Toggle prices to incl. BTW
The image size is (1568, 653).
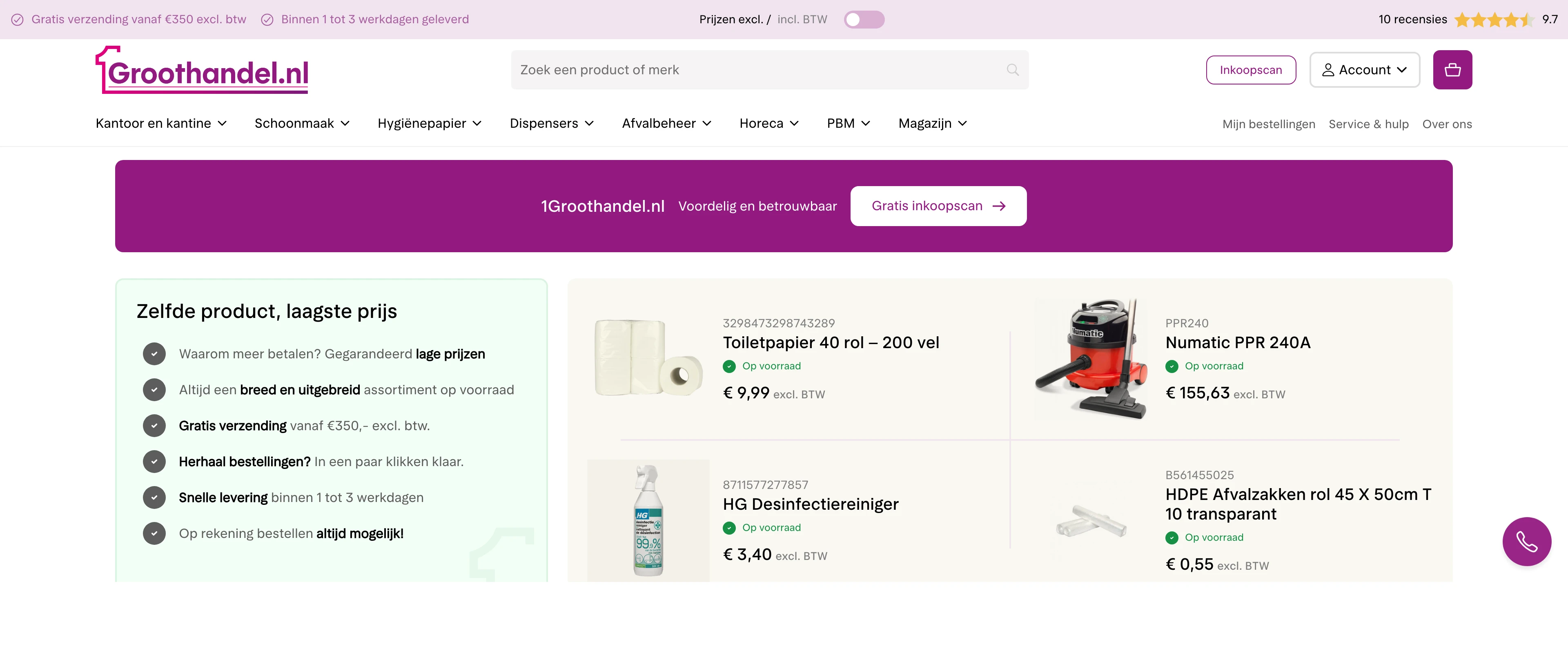click(864, 20)
